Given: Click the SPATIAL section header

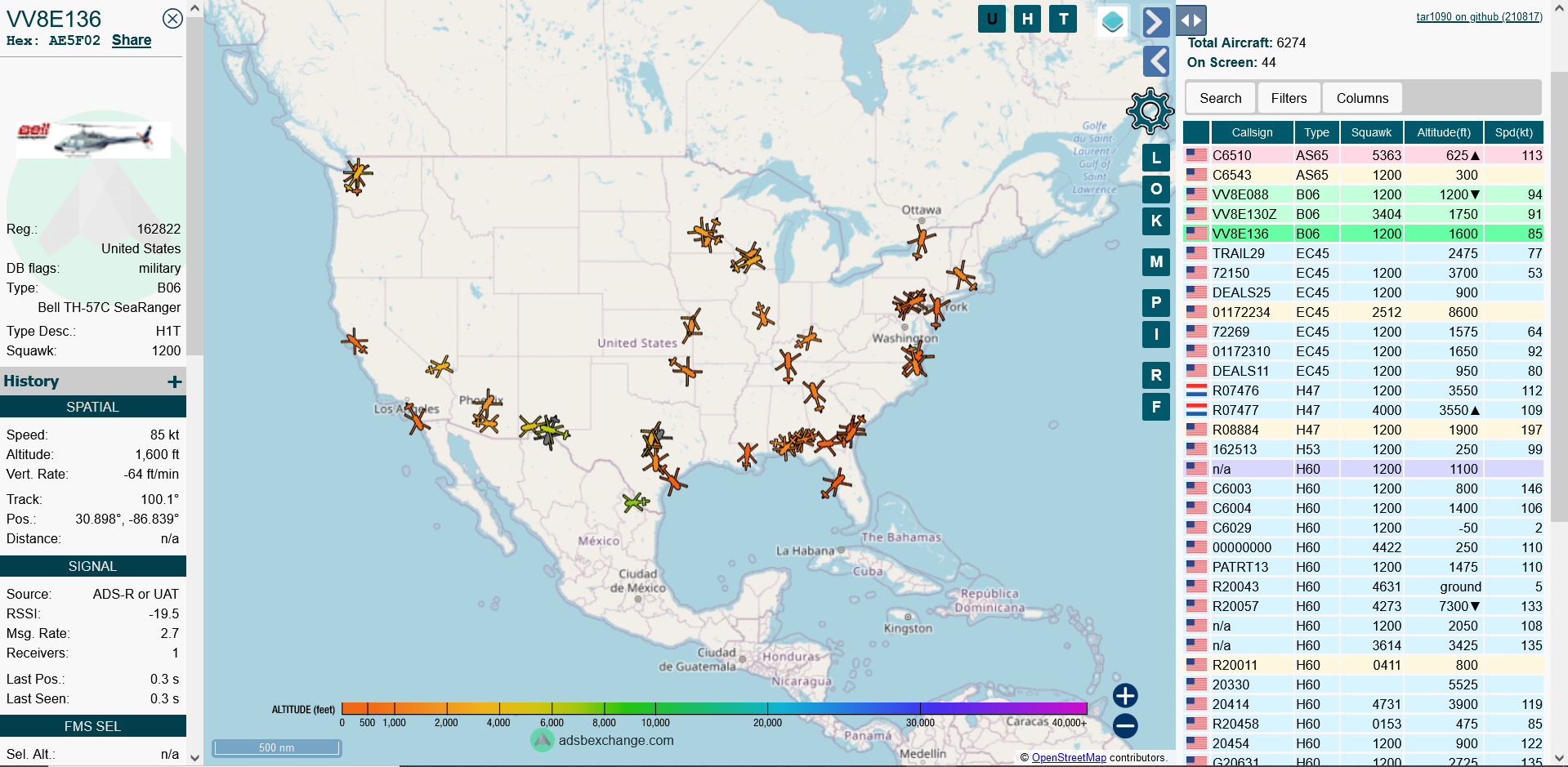Looking at the screenshot, I should (92, 407).
